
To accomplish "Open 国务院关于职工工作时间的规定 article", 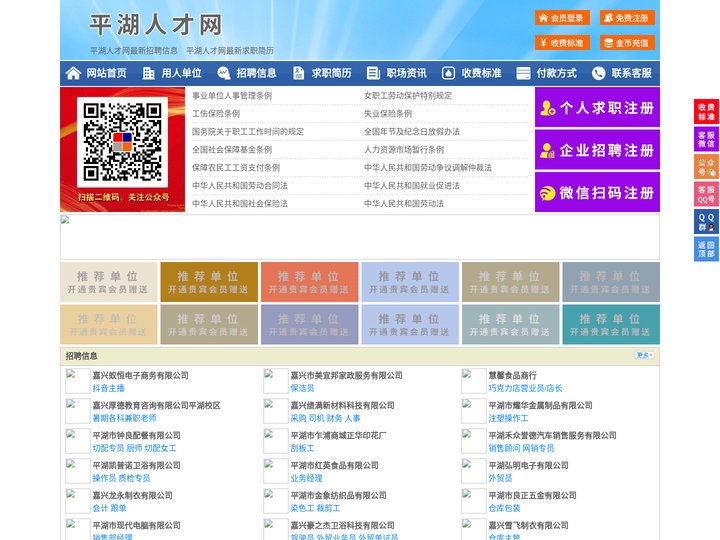I will pyautogui.click(x=248, y=132).
